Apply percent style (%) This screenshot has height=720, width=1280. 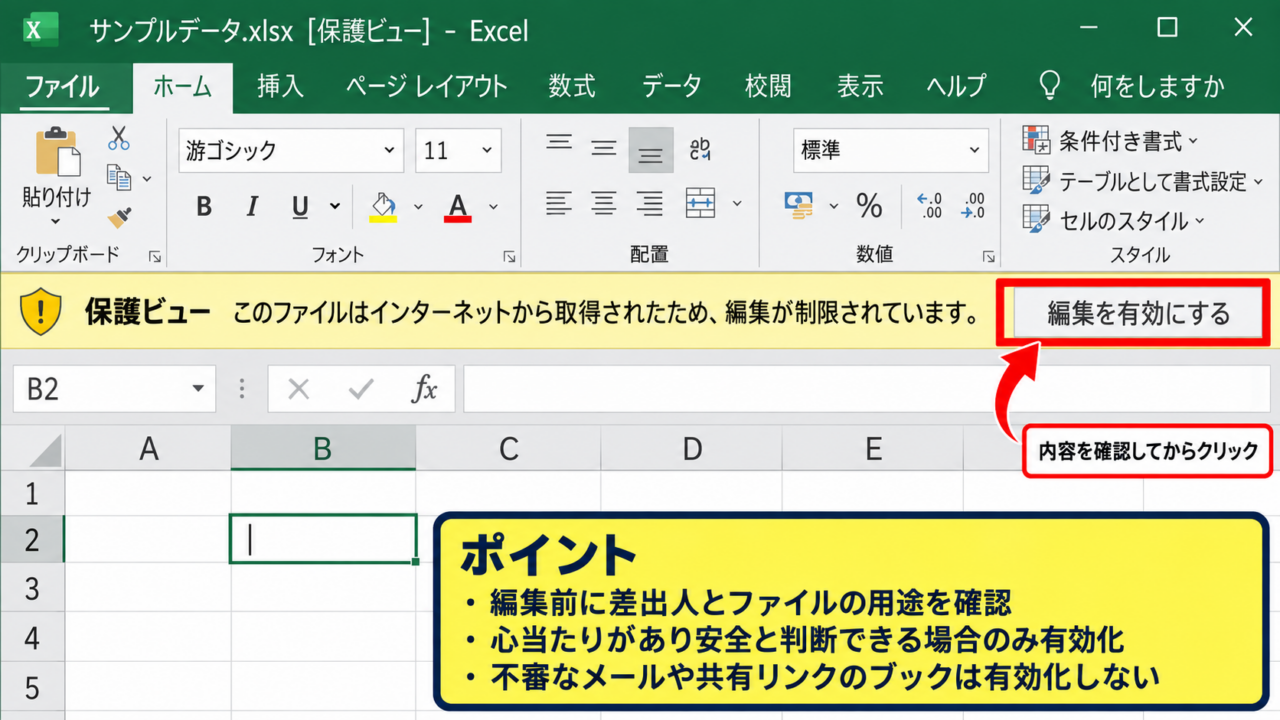(x=869, y=206)
